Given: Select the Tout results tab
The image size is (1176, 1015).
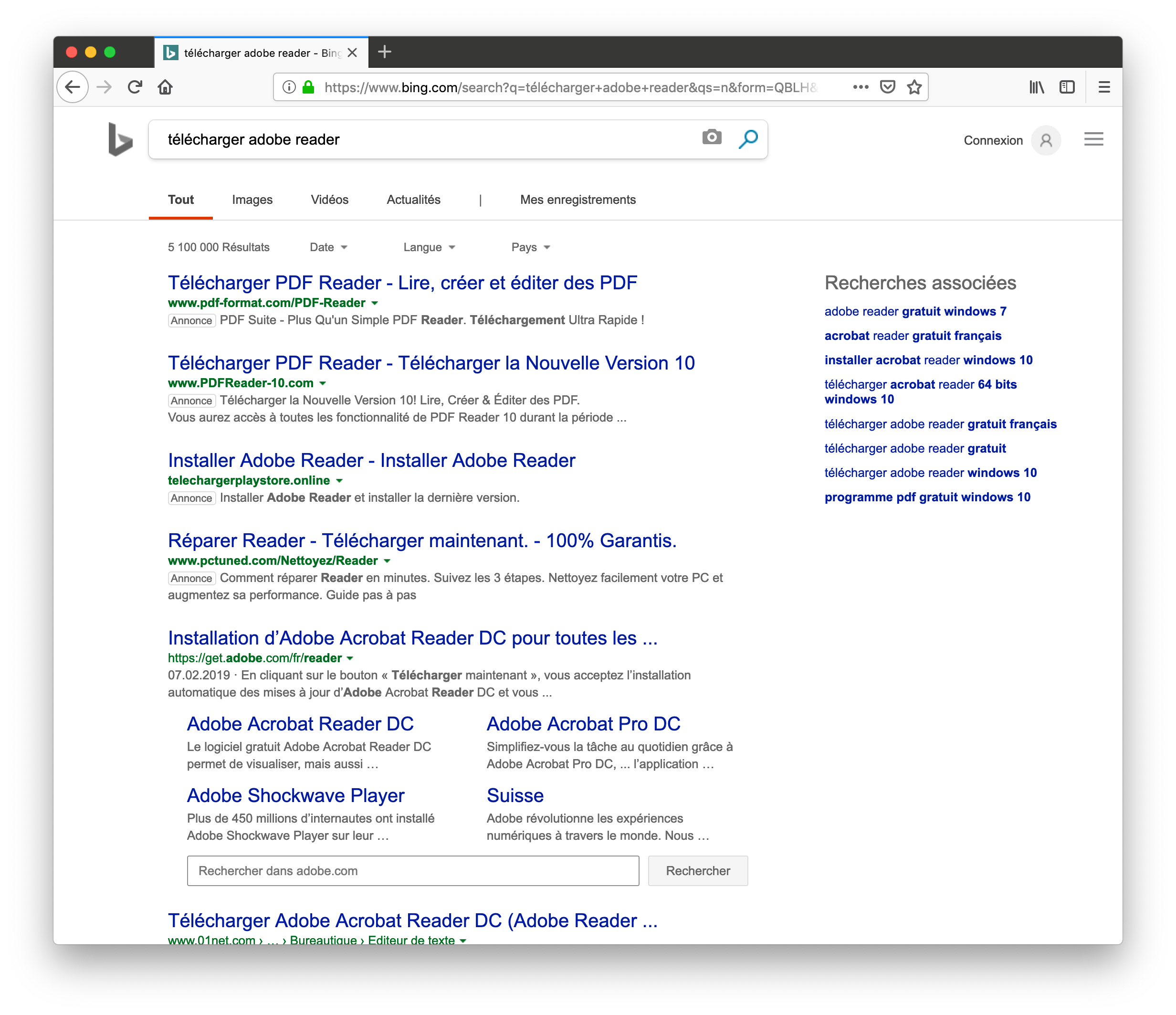Looking at the screenshot, I should coord(180,200).
